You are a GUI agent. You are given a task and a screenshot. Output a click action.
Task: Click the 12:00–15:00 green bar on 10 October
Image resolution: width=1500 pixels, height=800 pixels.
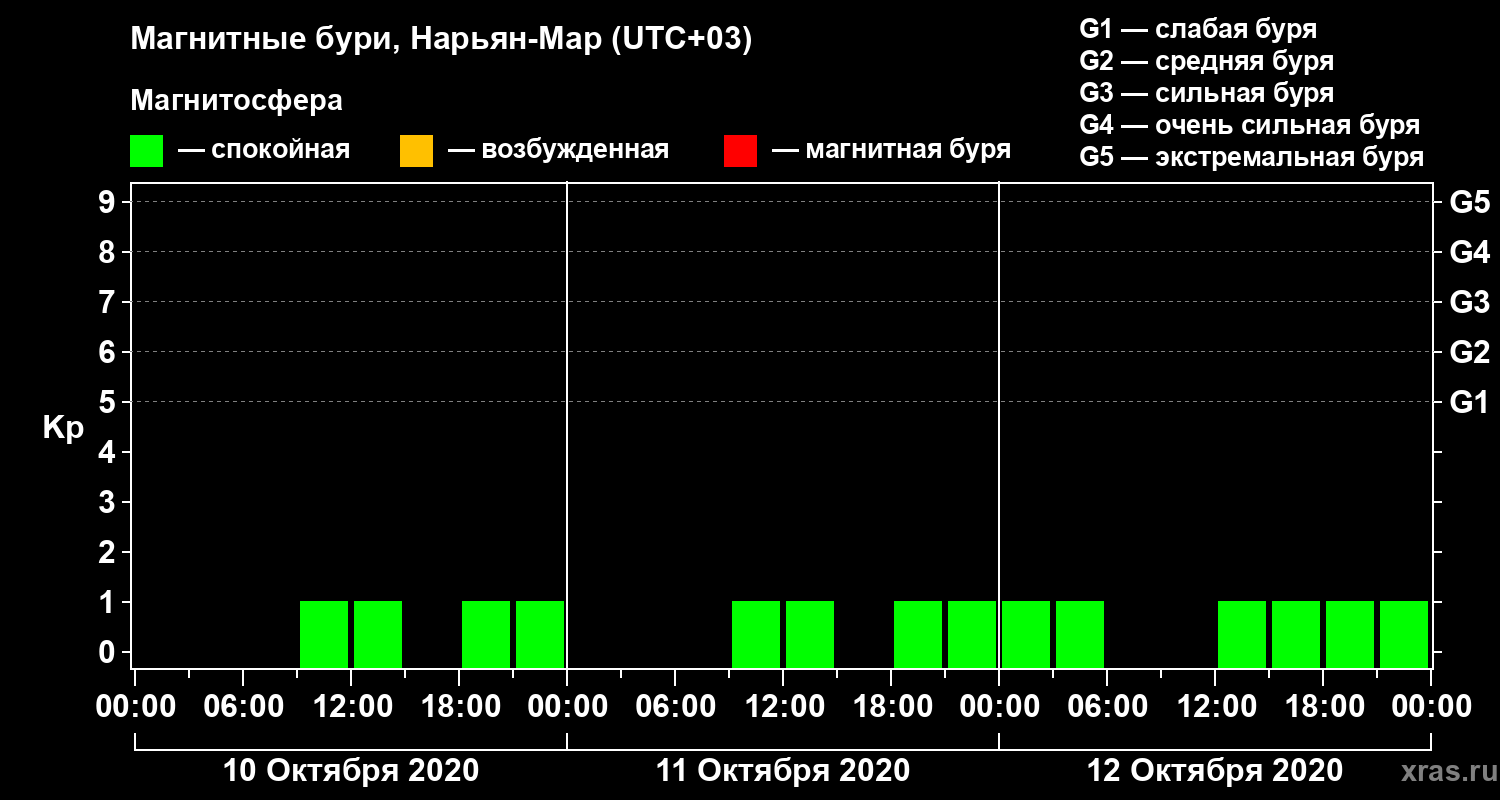[x=378, y=634]
